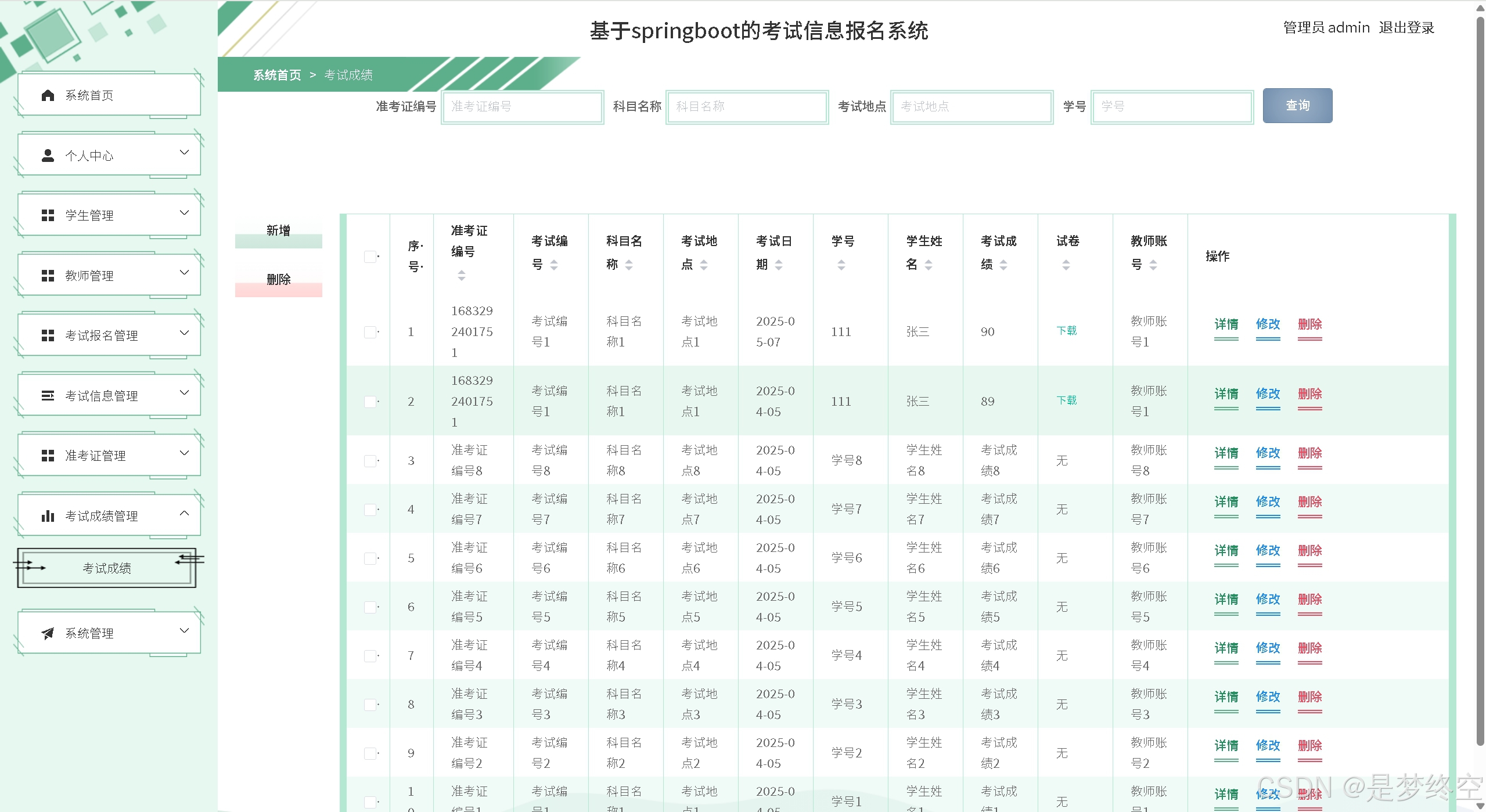Screen dimensions: 1486x812
Task: Toggle the select-all checkbox in table header
Action: [370, 257]
